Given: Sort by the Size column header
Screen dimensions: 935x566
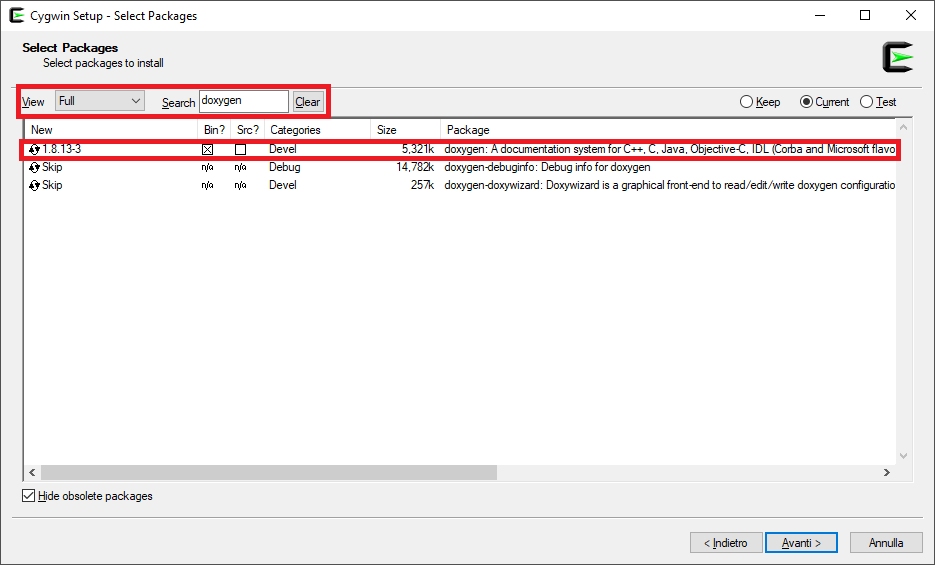Looking at the screenshot, I should coord(405,129).
